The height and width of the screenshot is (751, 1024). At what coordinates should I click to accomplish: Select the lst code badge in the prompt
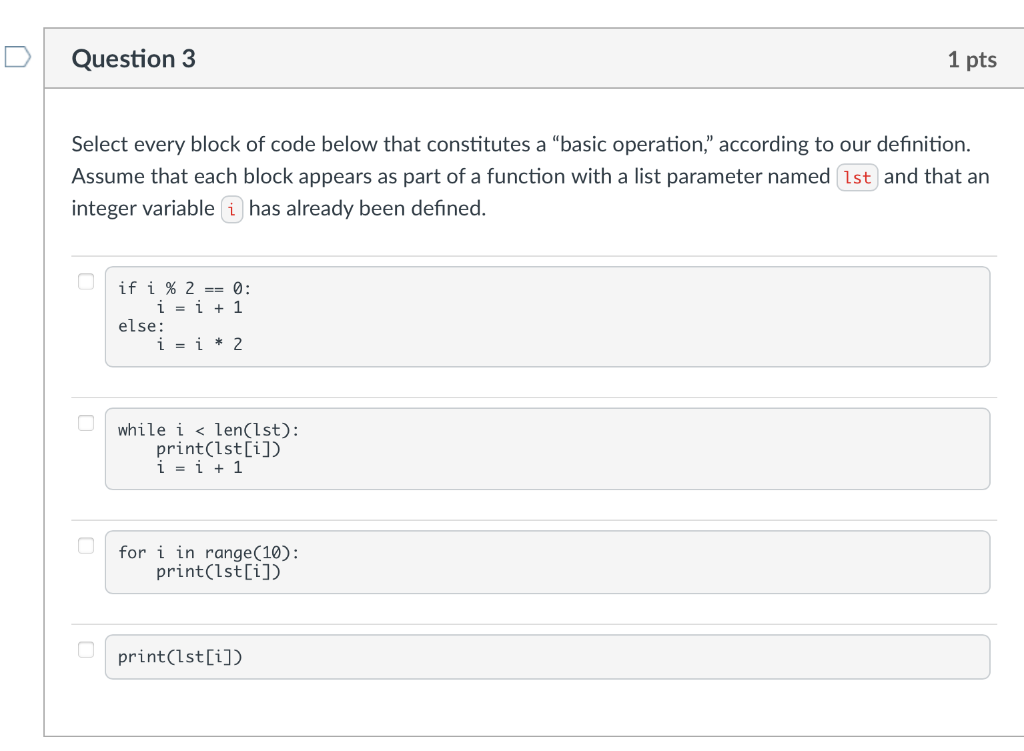pyautogui.click(x=857, y=176)
